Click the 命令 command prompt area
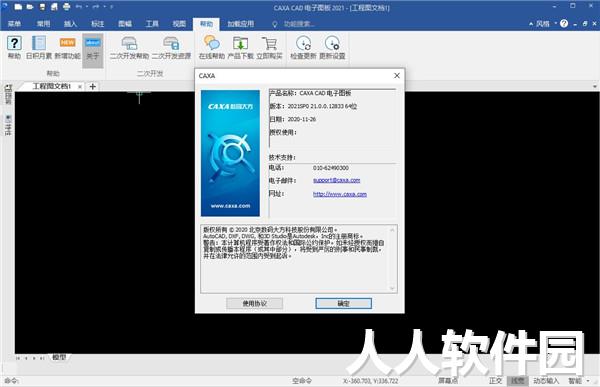The image size is (600, 387). [x=11, y=381]
